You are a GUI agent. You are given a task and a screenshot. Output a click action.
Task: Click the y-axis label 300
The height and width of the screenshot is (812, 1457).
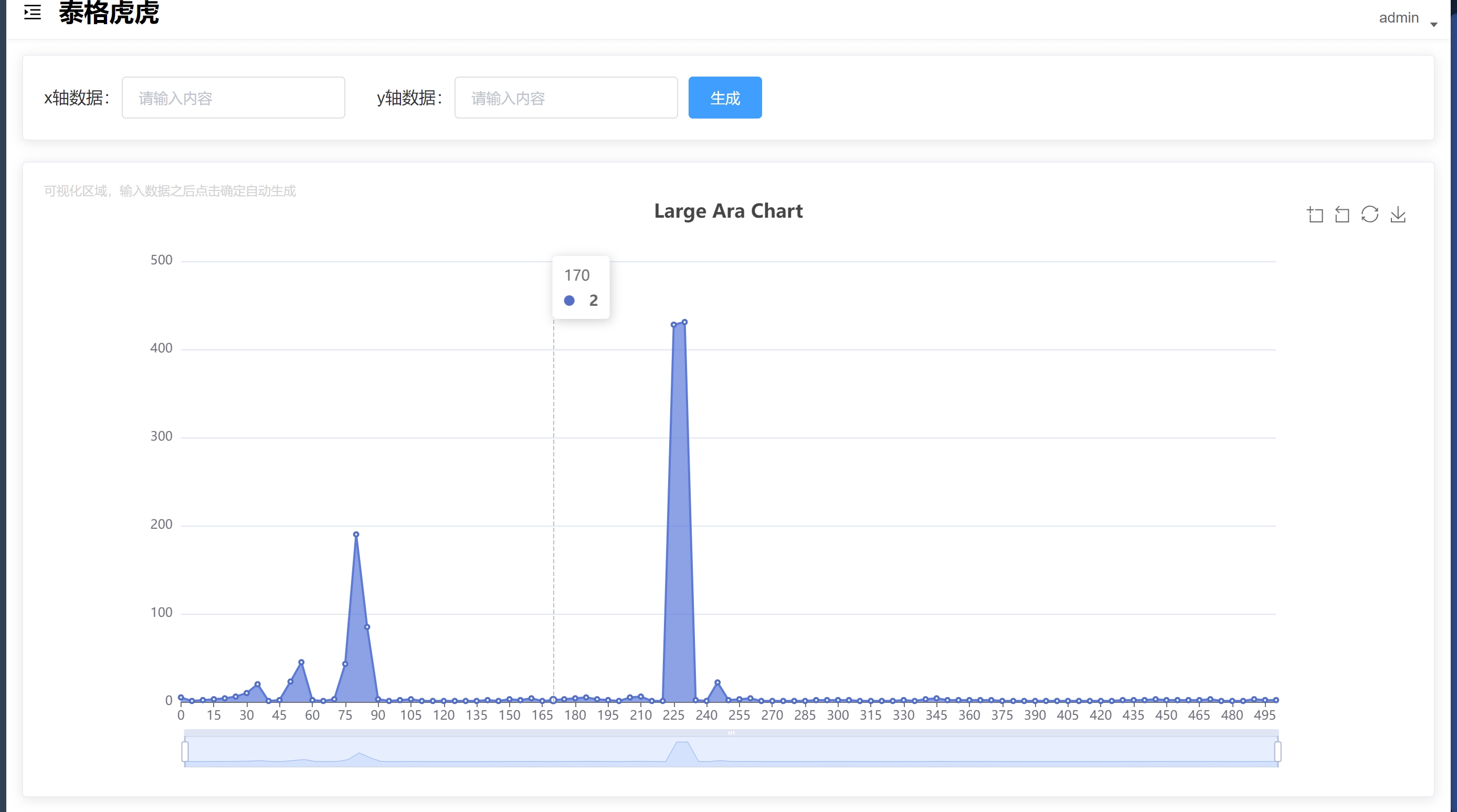[x=161, y=436]
